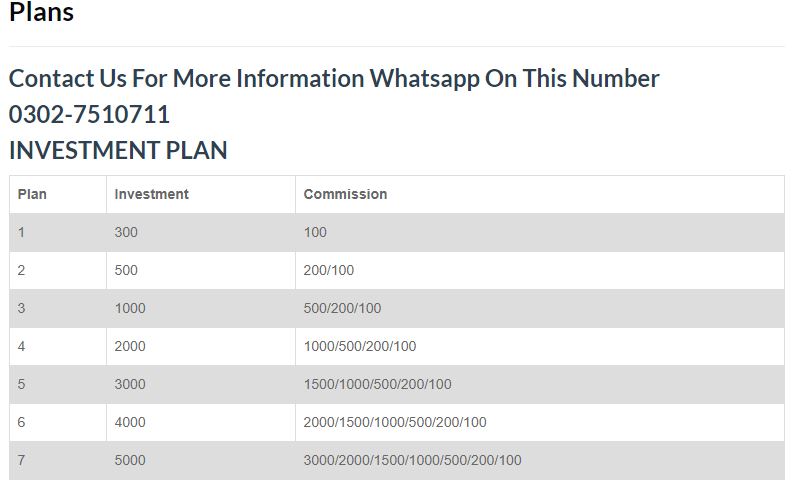
Task: Select the 4000 investment cell
Action: [130, 422]
